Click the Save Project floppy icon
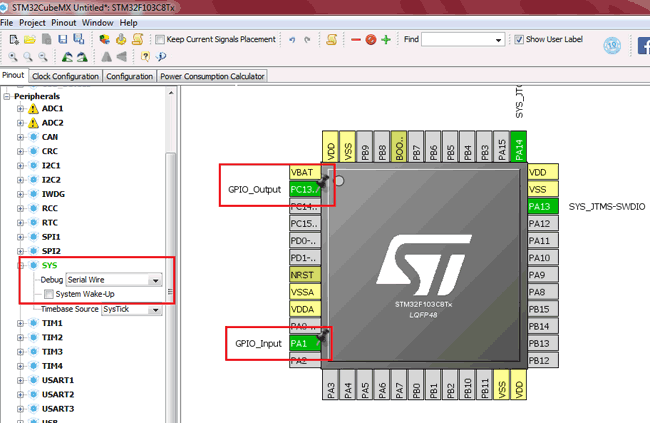Viewport: 650px width, 423px height. point(63,39)
